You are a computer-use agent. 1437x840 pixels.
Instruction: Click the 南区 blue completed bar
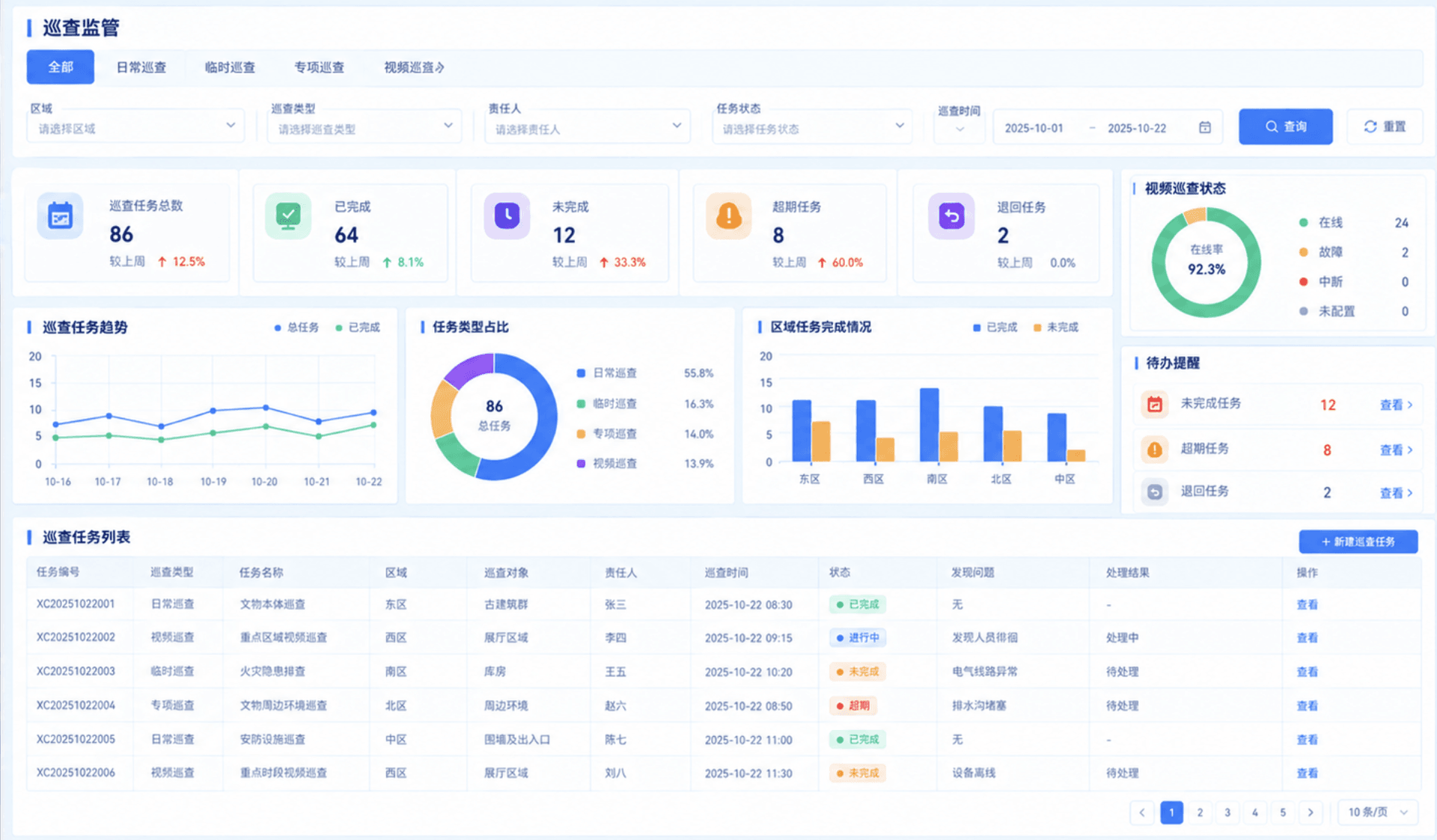pyautogui.click(x=929, y=425)
